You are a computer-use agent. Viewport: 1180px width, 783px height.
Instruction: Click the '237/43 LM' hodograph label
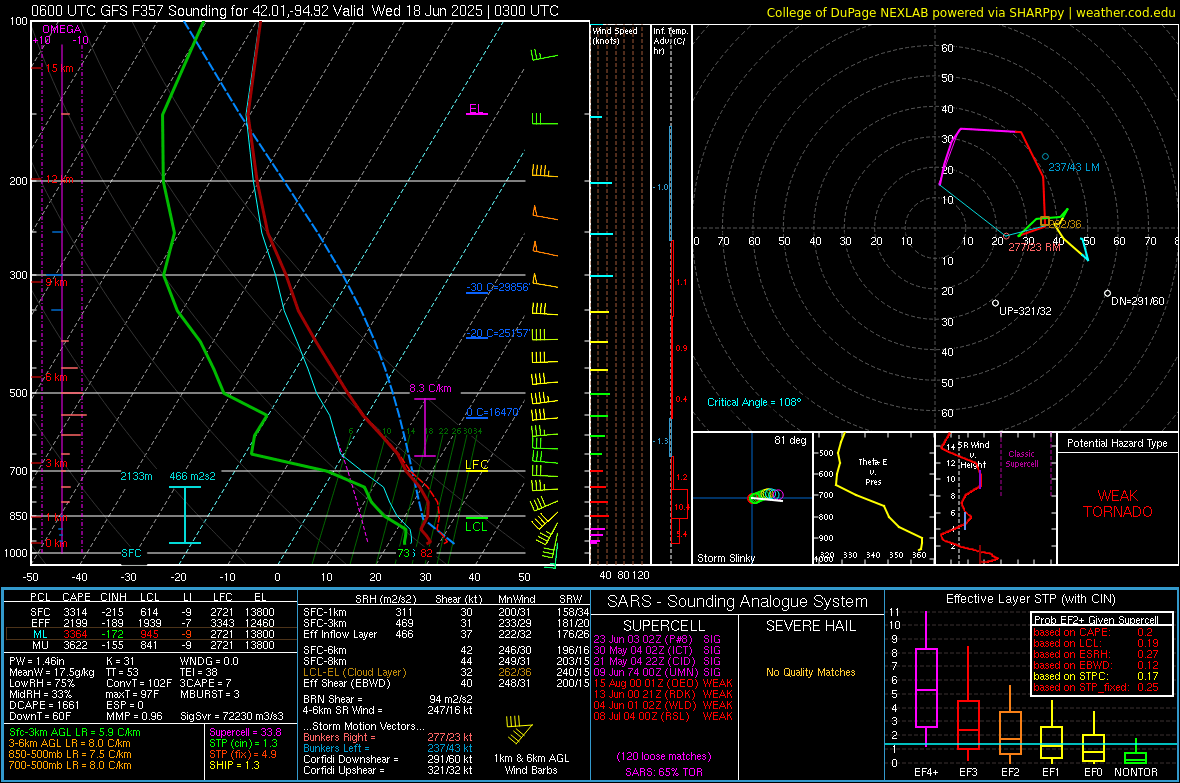1074,167
